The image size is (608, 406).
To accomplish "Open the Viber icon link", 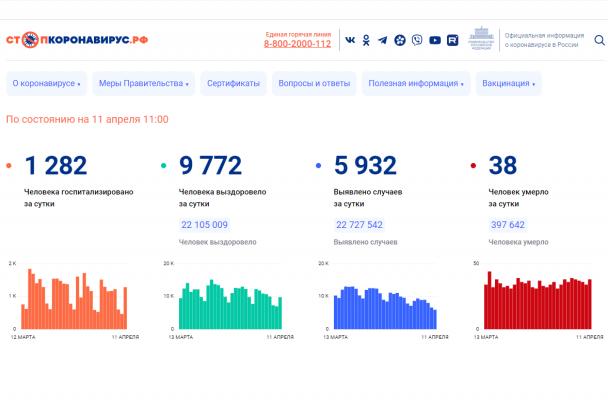I will 417,41.
